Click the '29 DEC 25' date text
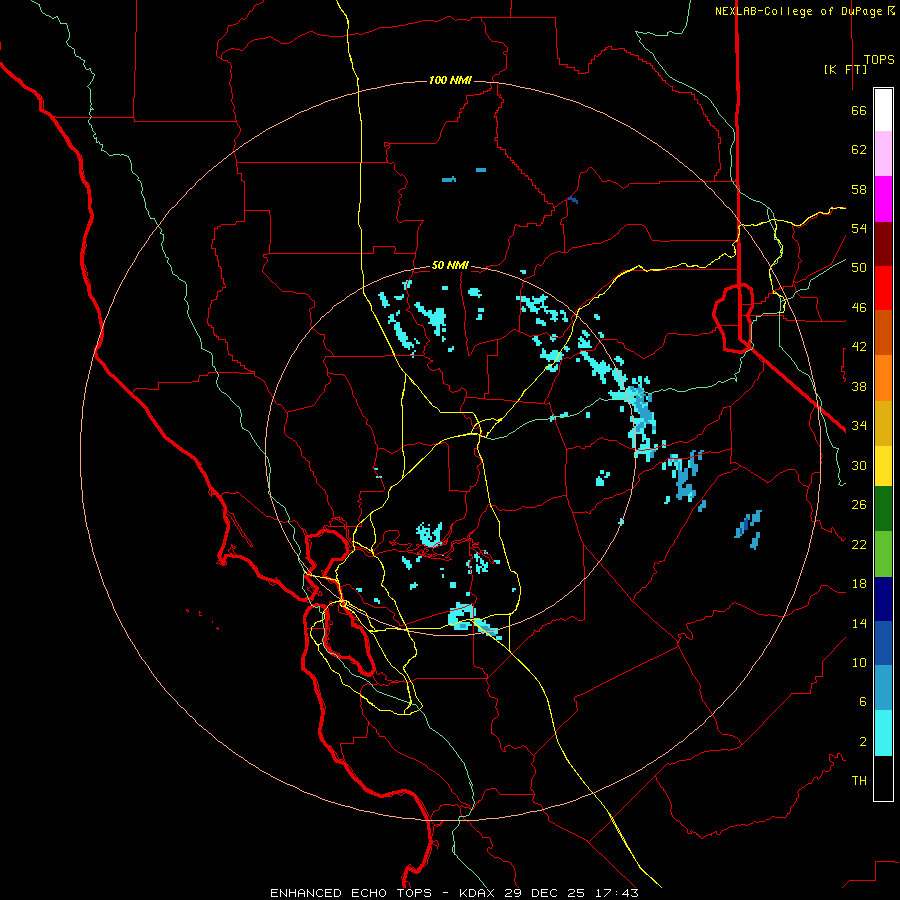The width and height of the screenshot is (900, 900). (x=545, y=893)
